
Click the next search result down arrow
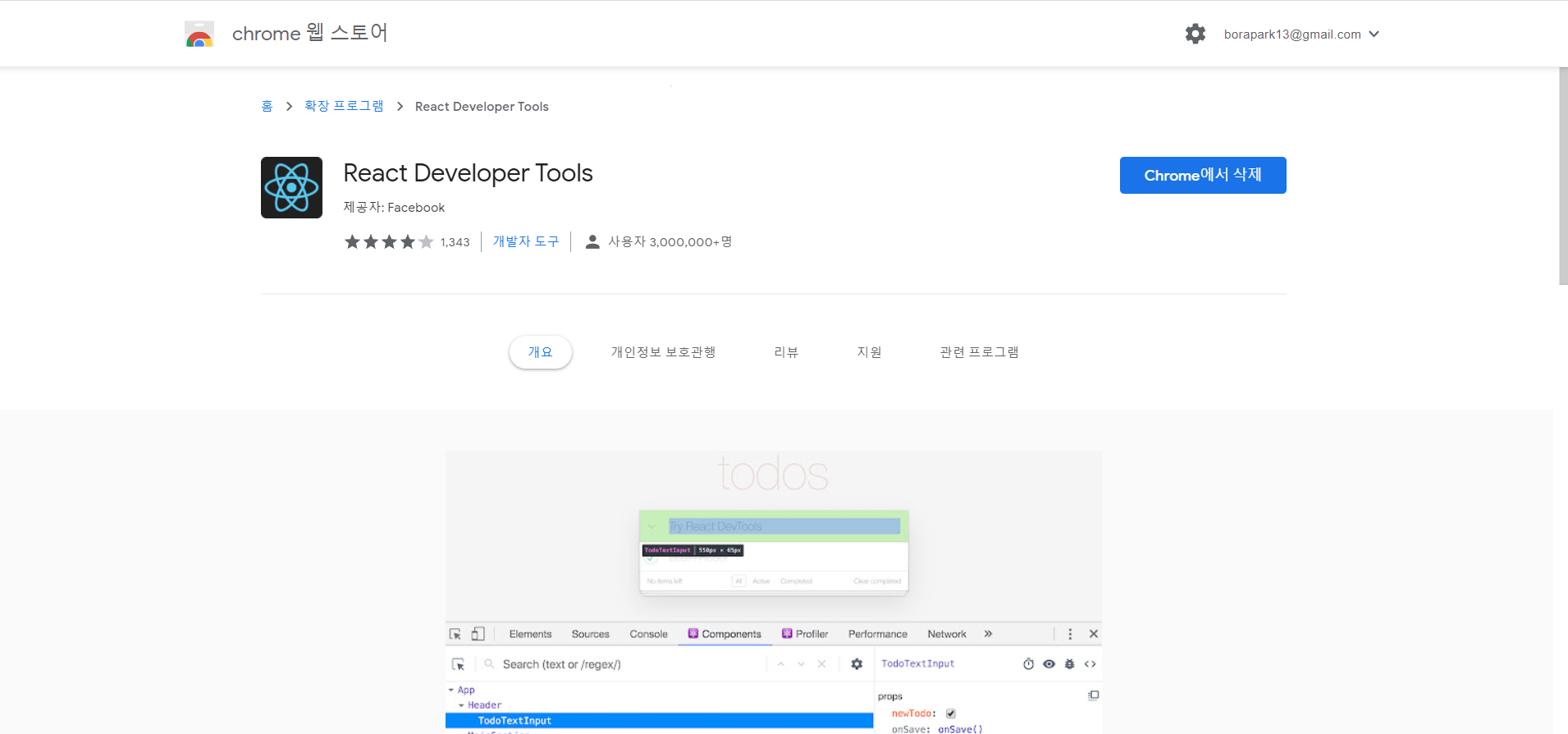(802, 664)
